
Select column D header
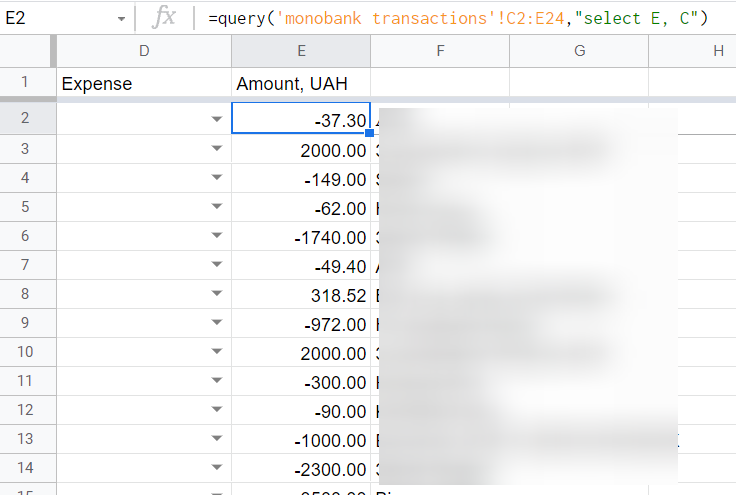[x=144, y=51]
